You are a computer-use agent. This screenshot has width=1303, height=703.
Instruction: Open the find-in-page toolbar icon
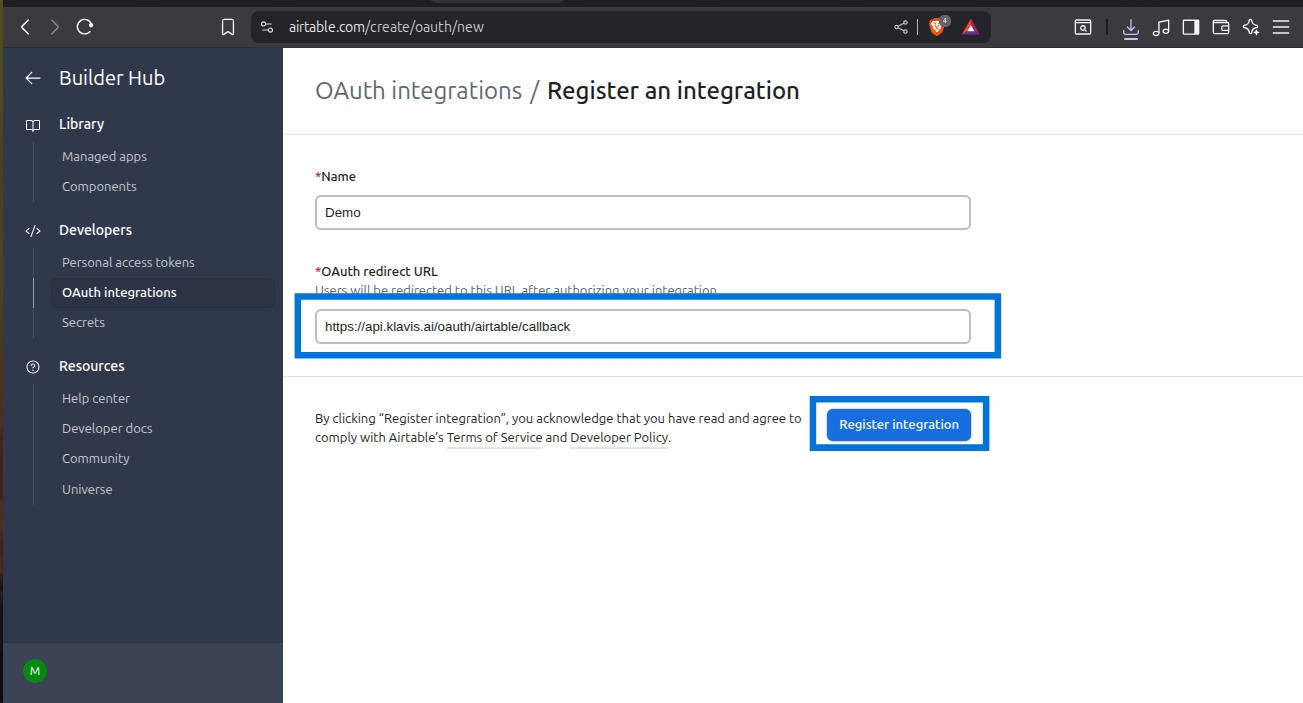tap(1083, 28)
